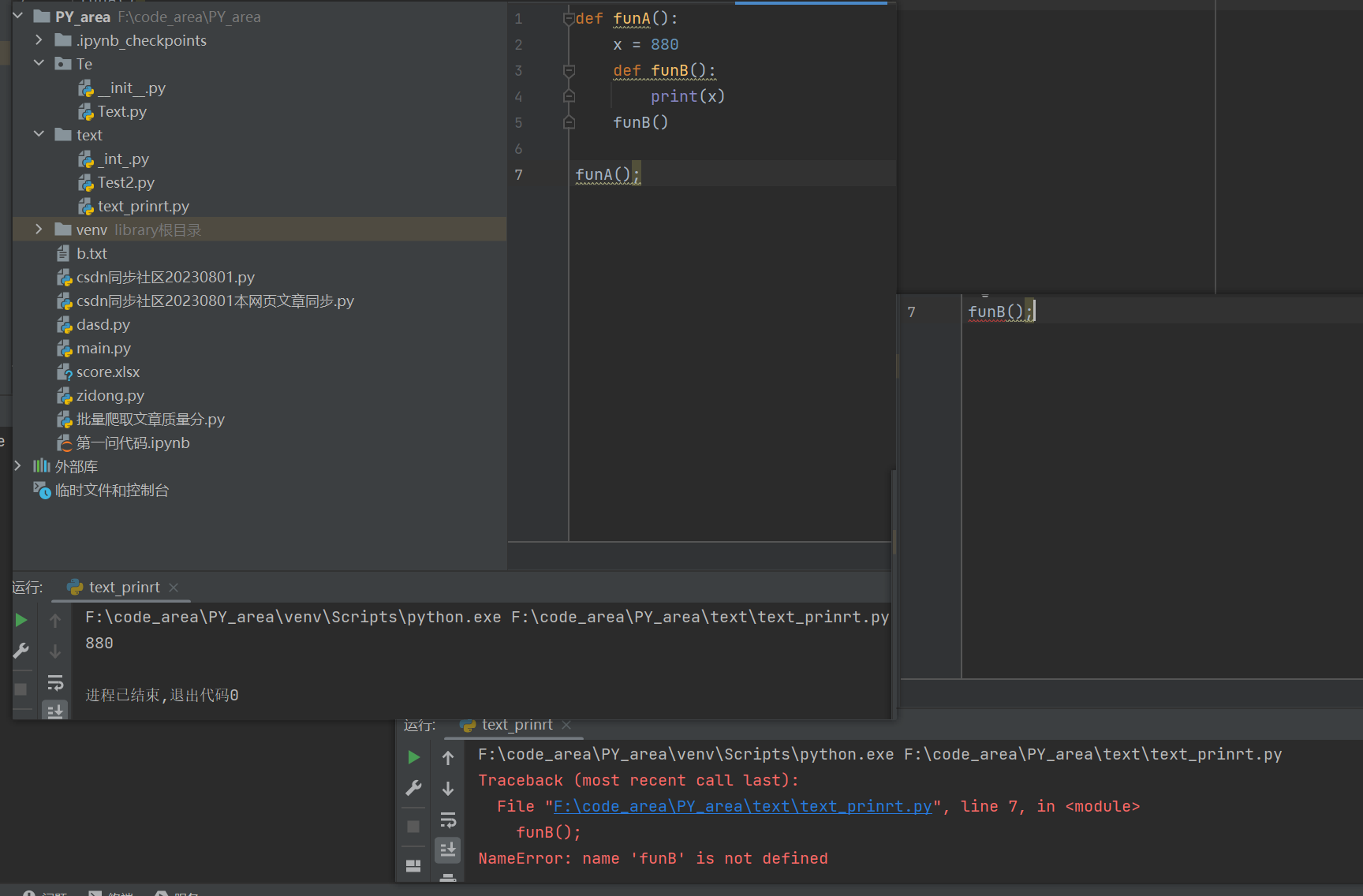Click the Python icon of main.py

click(65, 349)
